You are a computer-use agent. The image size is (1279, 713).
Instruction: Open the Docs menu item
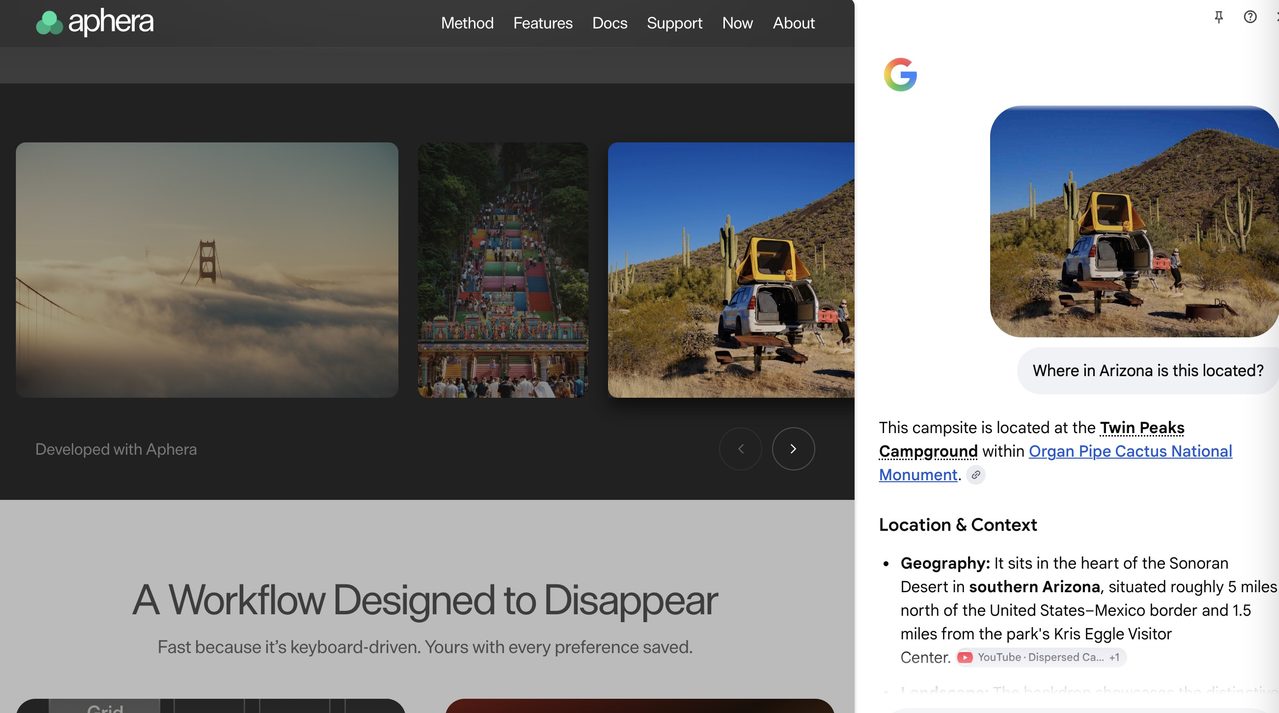[x=610, y=23]
